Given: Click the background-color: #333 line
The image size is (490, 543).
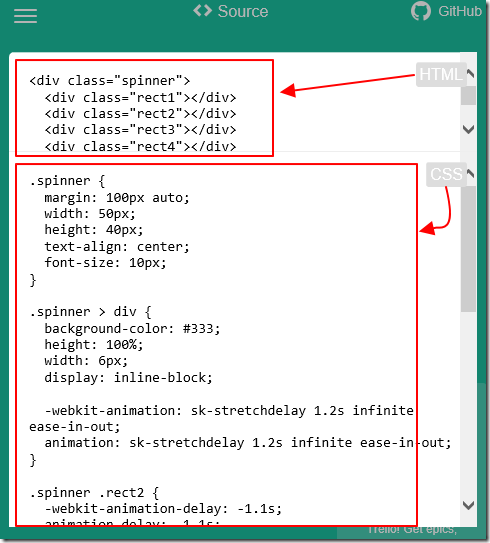Looking at the screenshot, I should pos(132,329).
